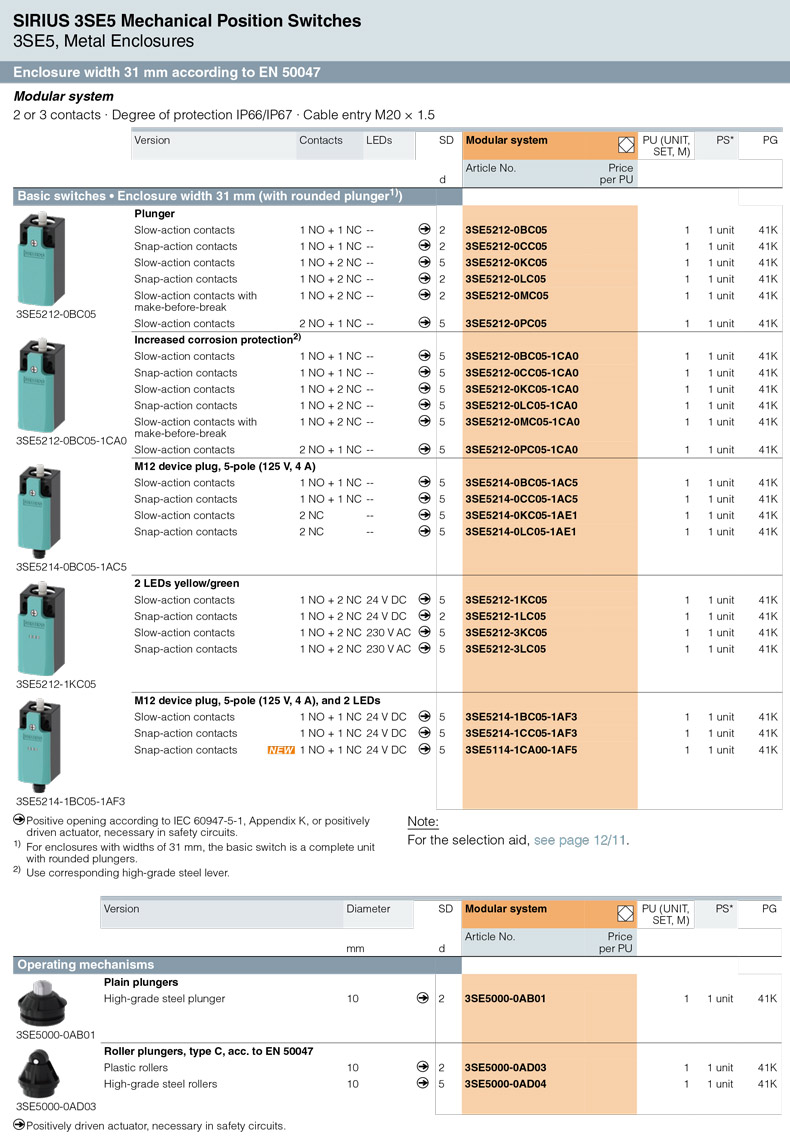Open article number 3SE5214-1CC05-1AF3
This screenshot has height=1136, width=790.
pyautogui.click(x=521, y=733)
